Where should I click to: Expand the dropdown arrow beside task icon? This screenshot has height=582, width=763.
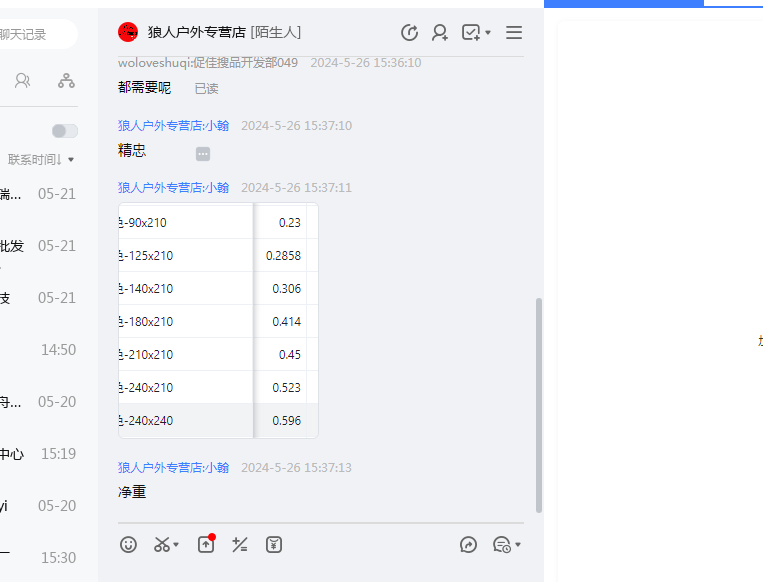(x=488, y=33)
